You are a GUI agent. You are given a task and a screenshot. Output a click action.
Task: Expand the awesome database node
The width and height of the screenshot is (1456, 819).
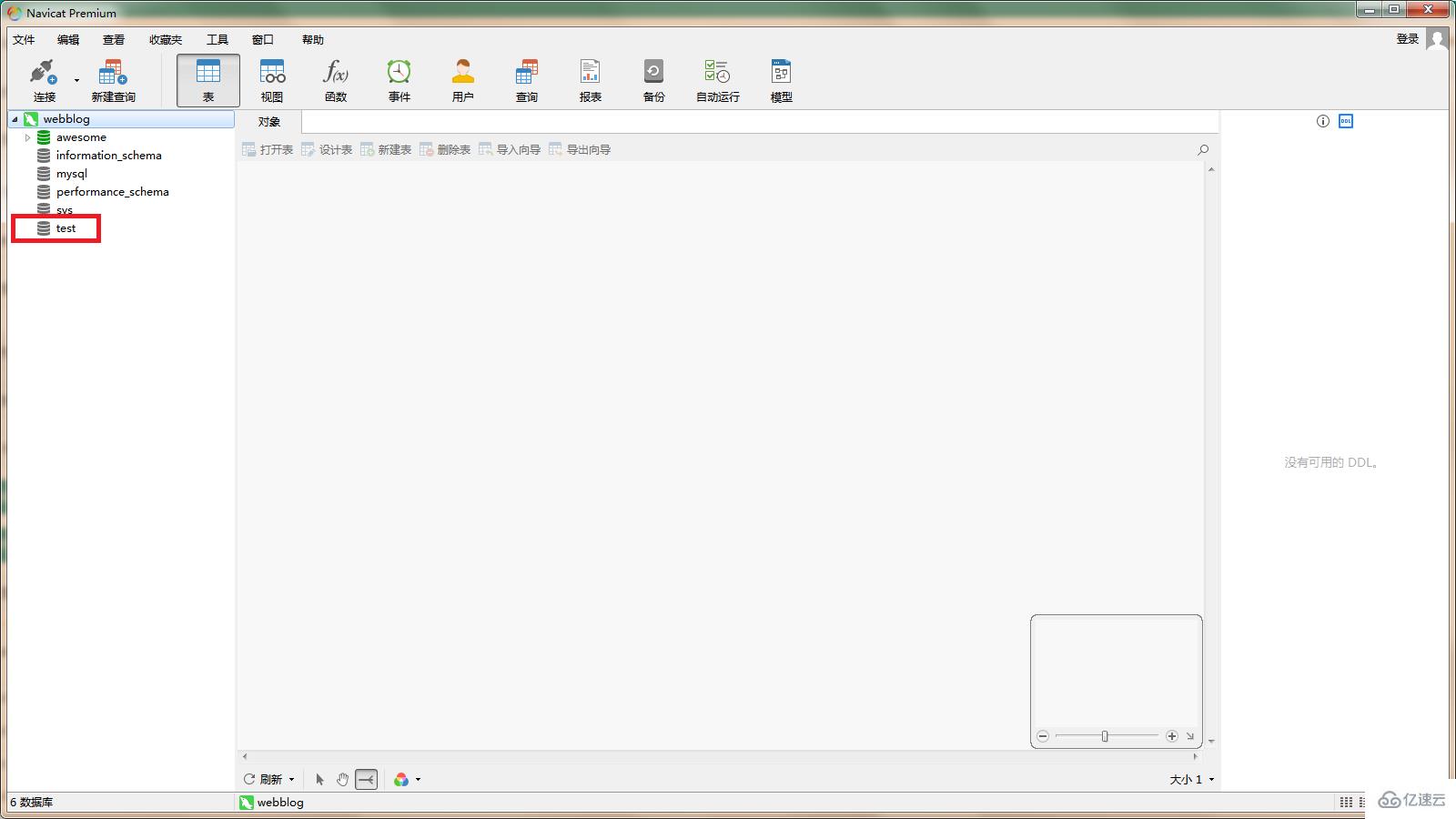pos(27,137)
